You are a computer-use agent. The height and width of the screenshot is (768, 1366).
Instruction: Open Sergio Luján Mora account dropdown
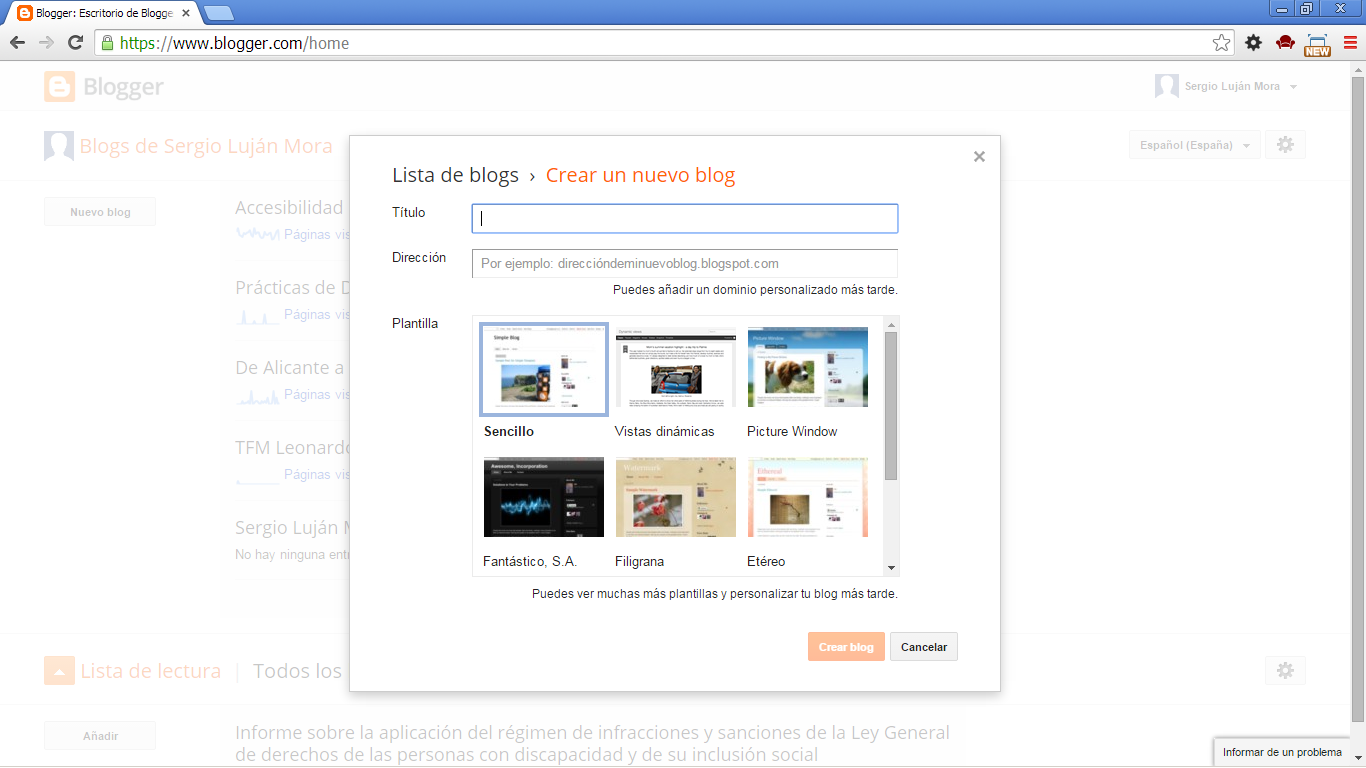(1226, 87)
